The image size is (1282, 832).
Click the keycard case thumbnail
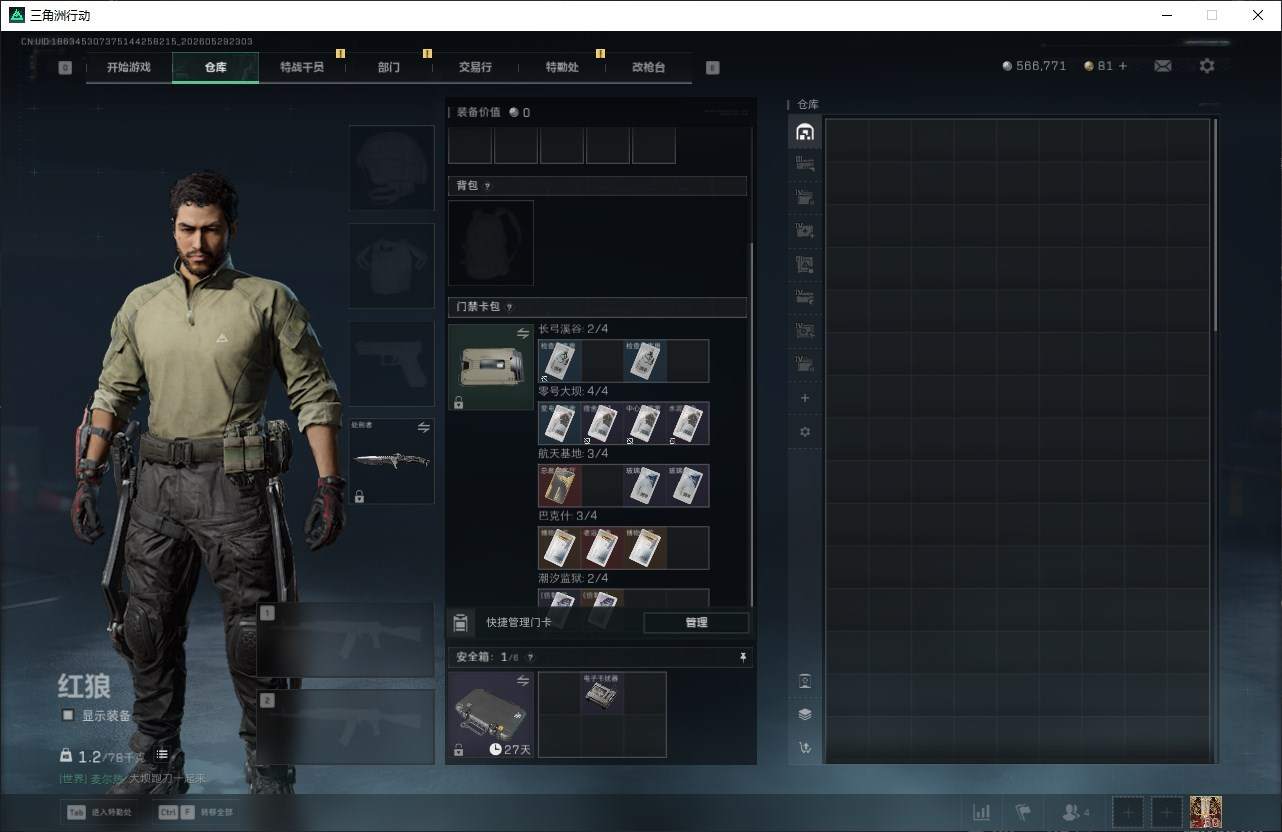491,367
